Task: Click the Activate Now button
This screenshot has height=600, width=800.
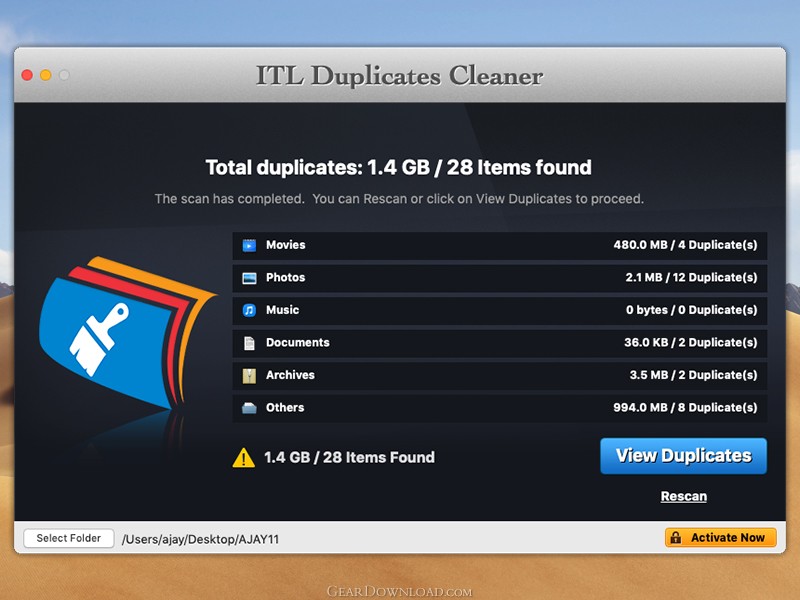Action: tap(720, 538)
